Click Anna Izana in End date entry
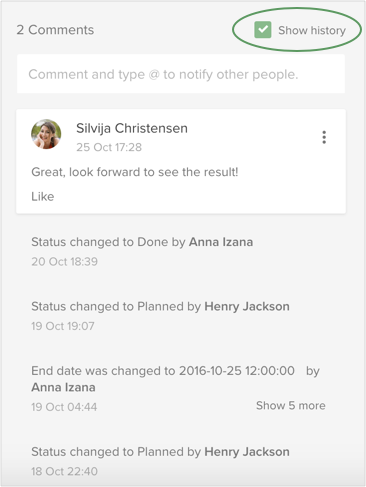 (63, 387)
